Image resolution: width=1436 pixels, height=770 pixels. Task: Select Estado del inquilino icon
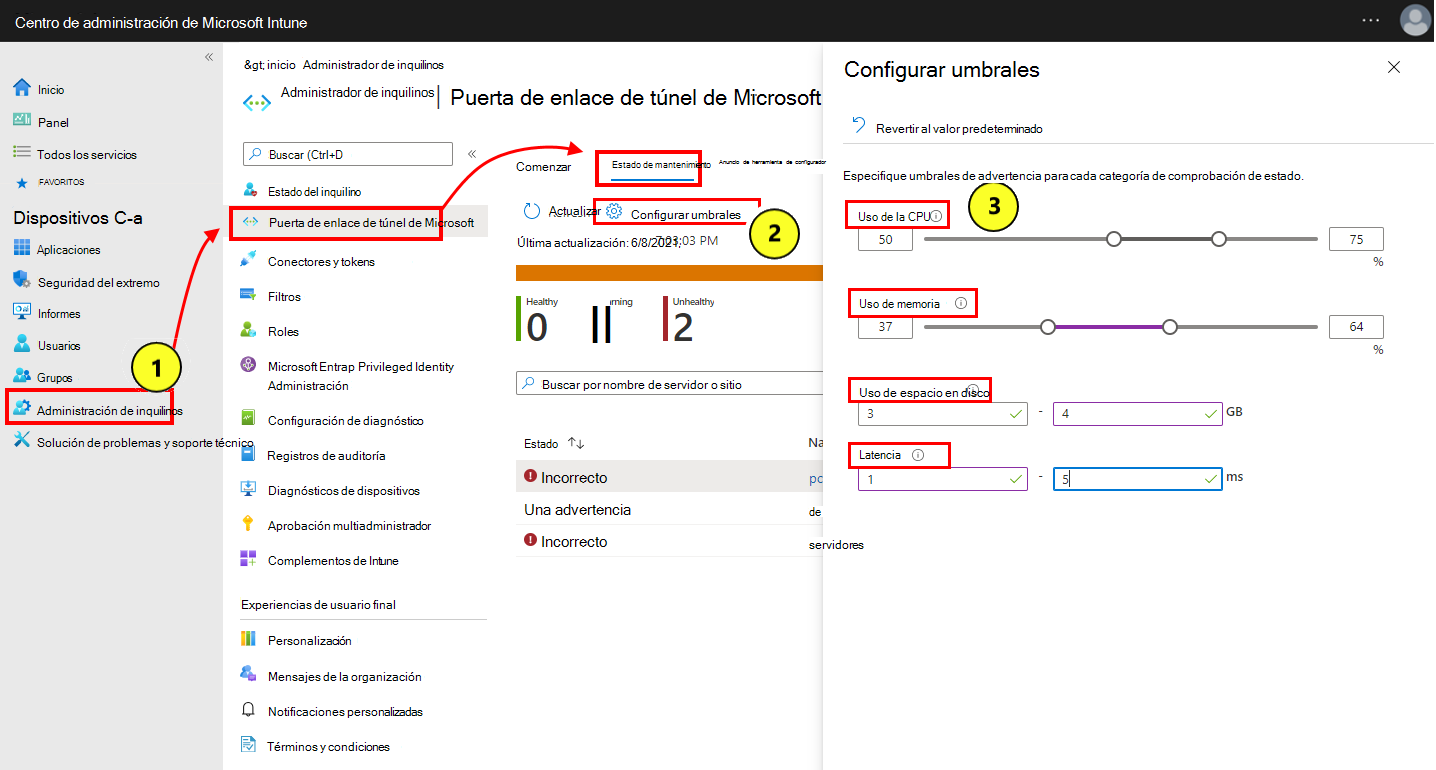tap(249, 190)
